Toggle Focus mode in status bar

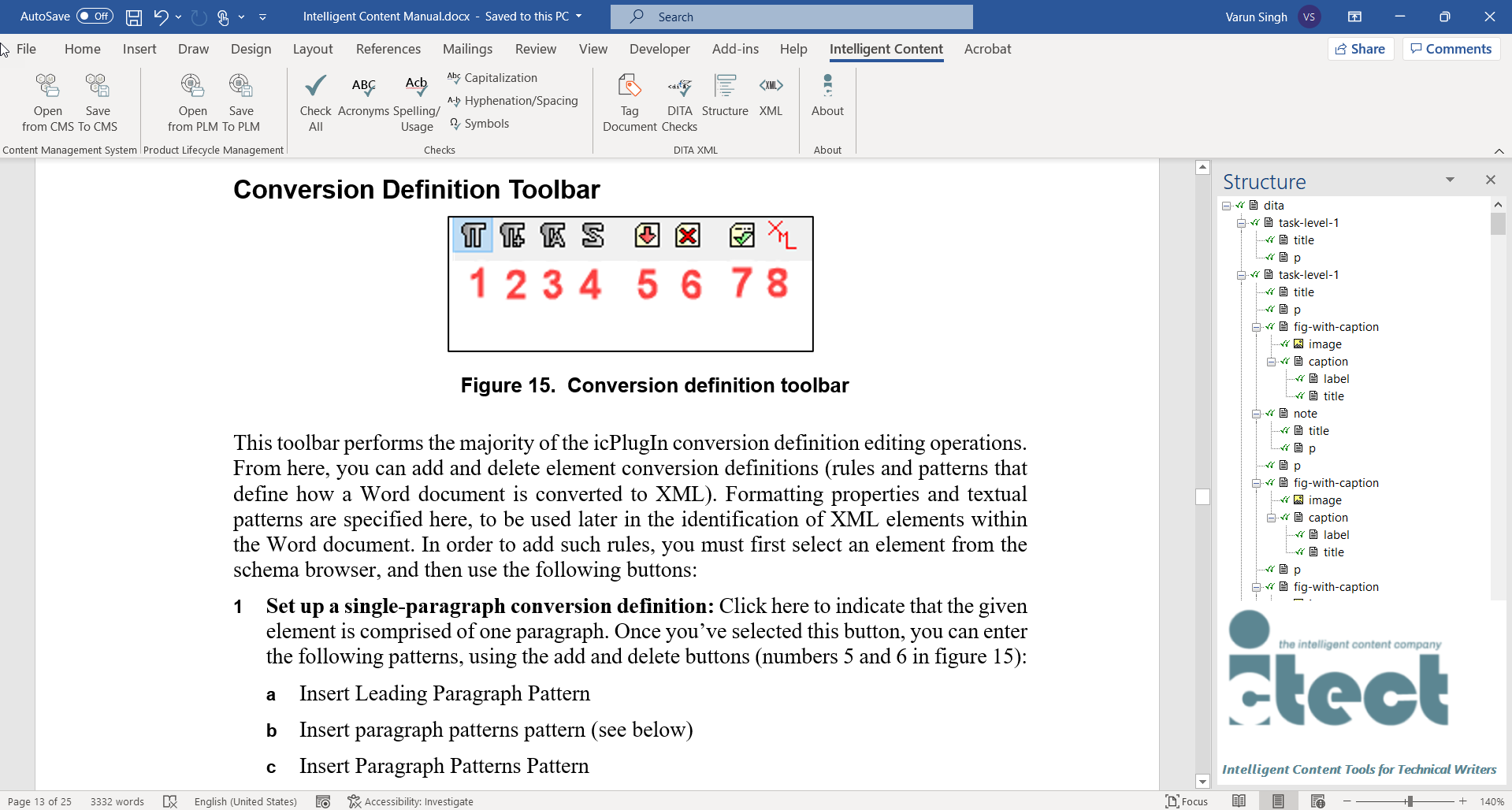click(1187, 801)
